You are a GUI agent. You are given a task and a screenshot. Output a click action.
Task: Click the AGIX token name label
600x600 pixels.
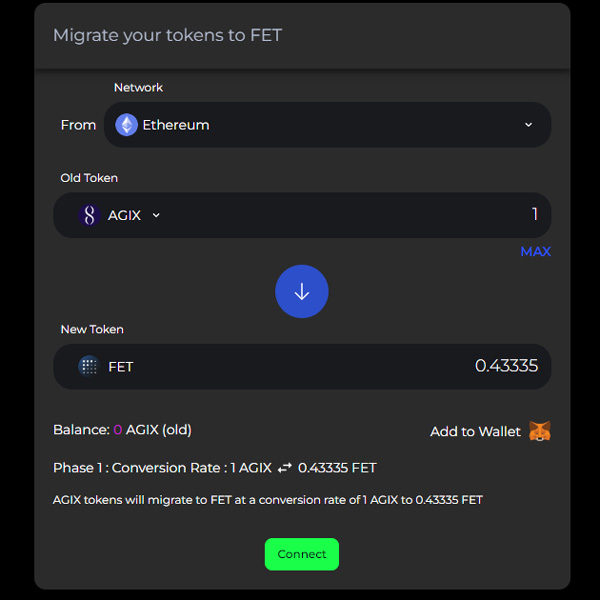[x=124, y=215]
